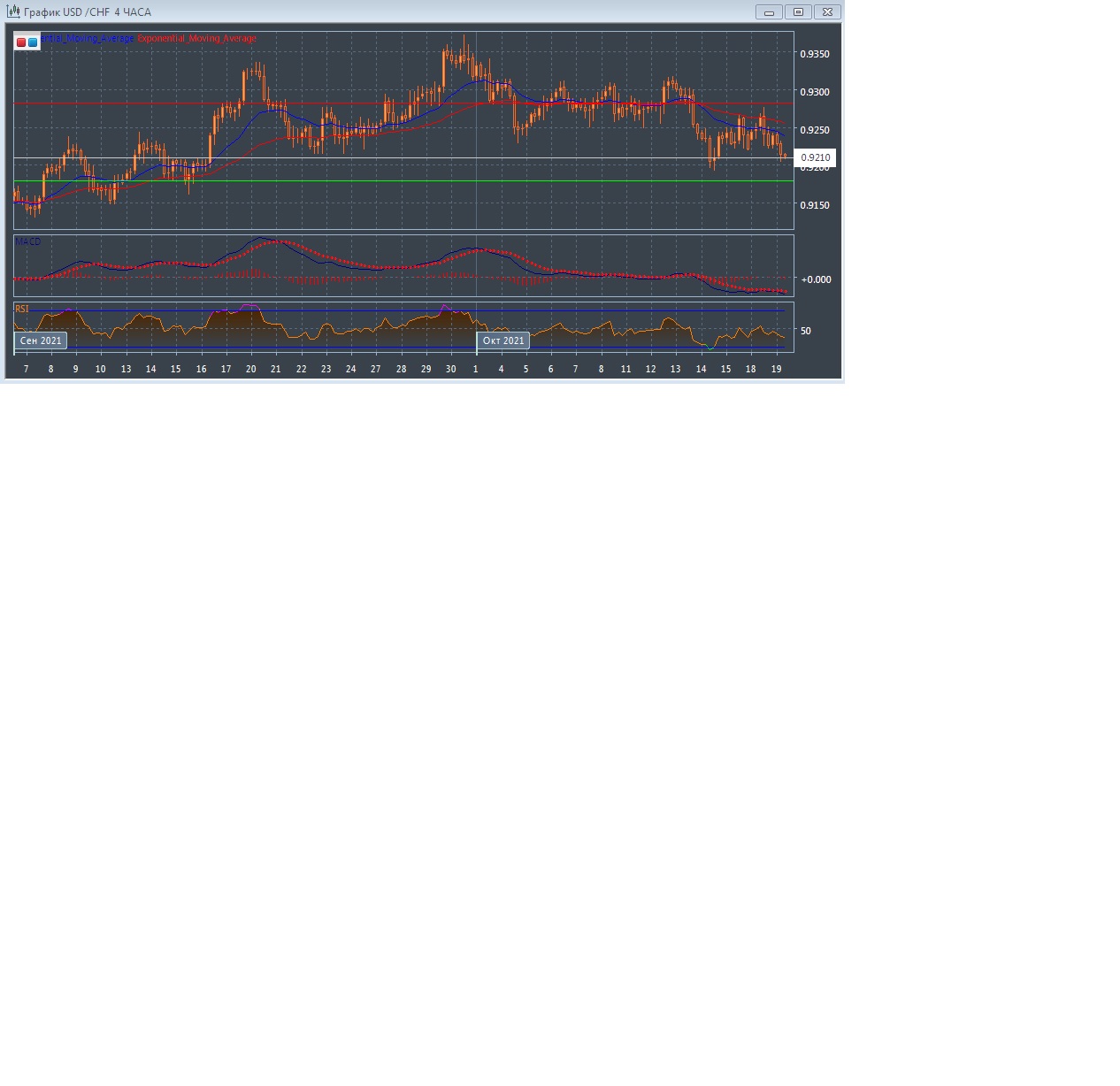Click the current price 0.9210 label
Image resolution: width=1120 pixels, height=1086 pixels.
(x=815, y=158)
